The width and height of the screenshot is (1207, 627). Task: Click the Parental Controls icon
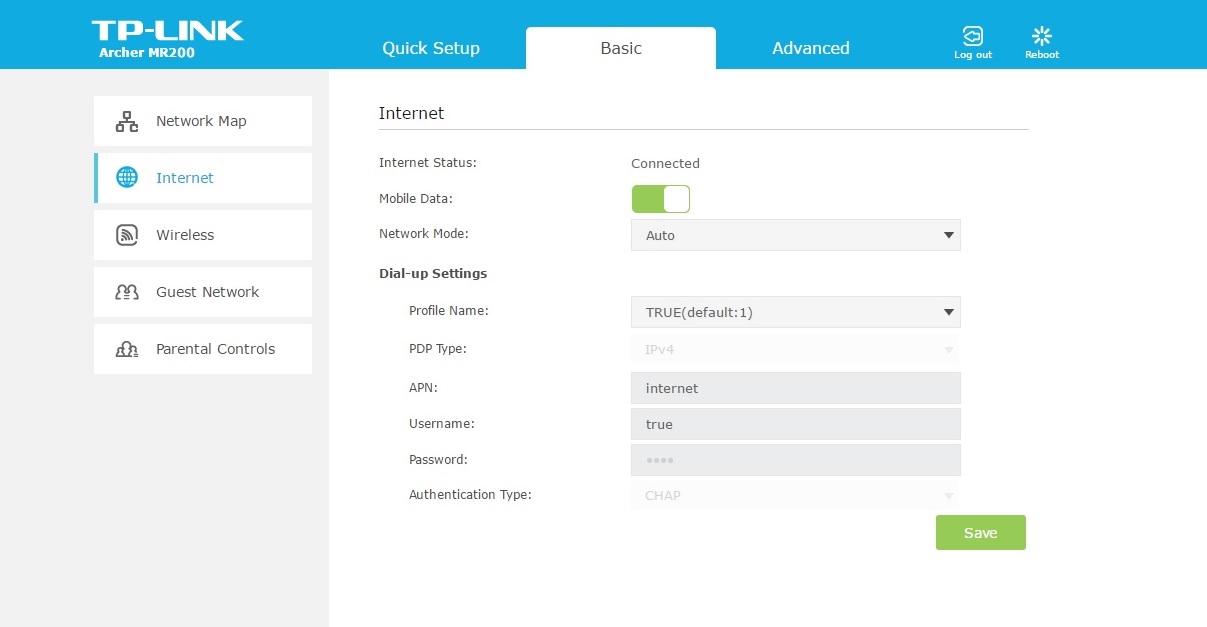click(x=127, y=349)
